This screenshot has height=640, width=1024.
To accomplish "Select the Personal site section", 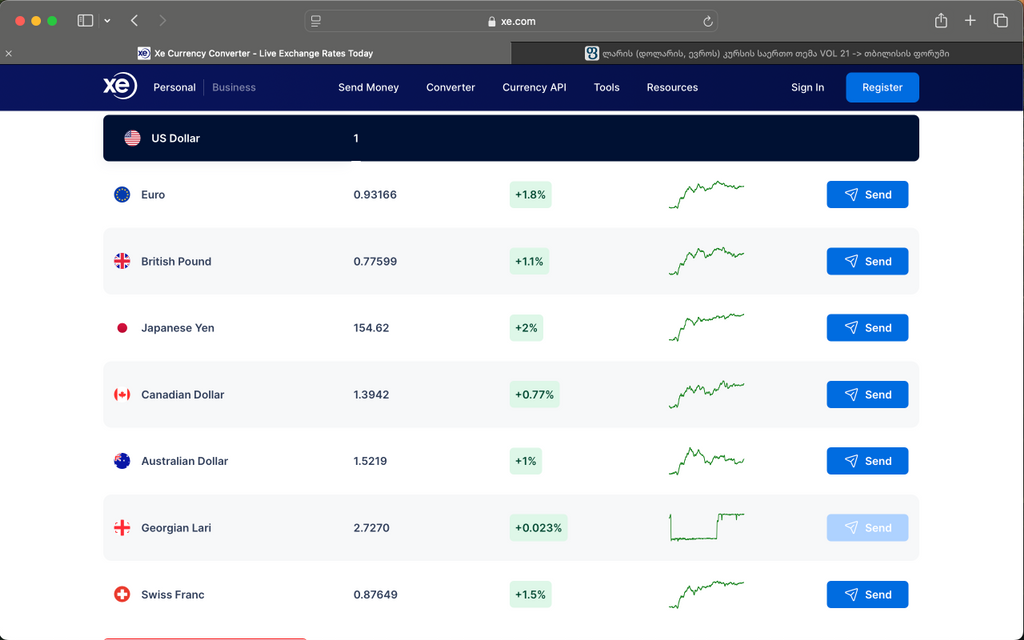I will coord(174,88).
